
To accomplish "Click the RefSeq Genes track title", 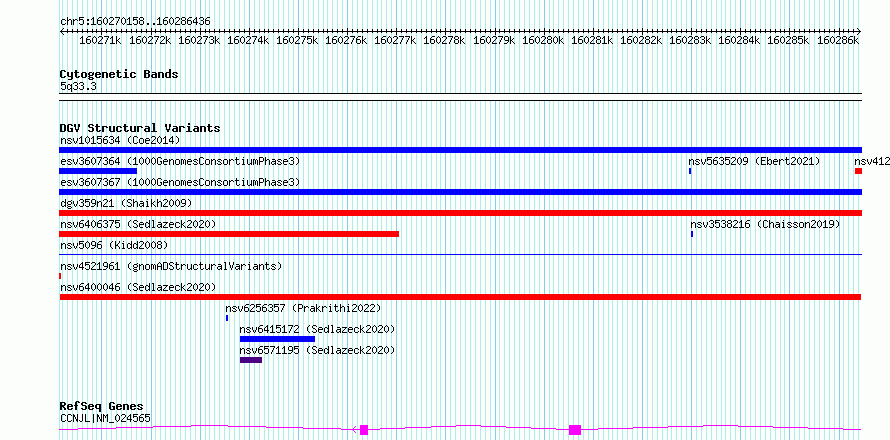I will click(x=102, y=407).
